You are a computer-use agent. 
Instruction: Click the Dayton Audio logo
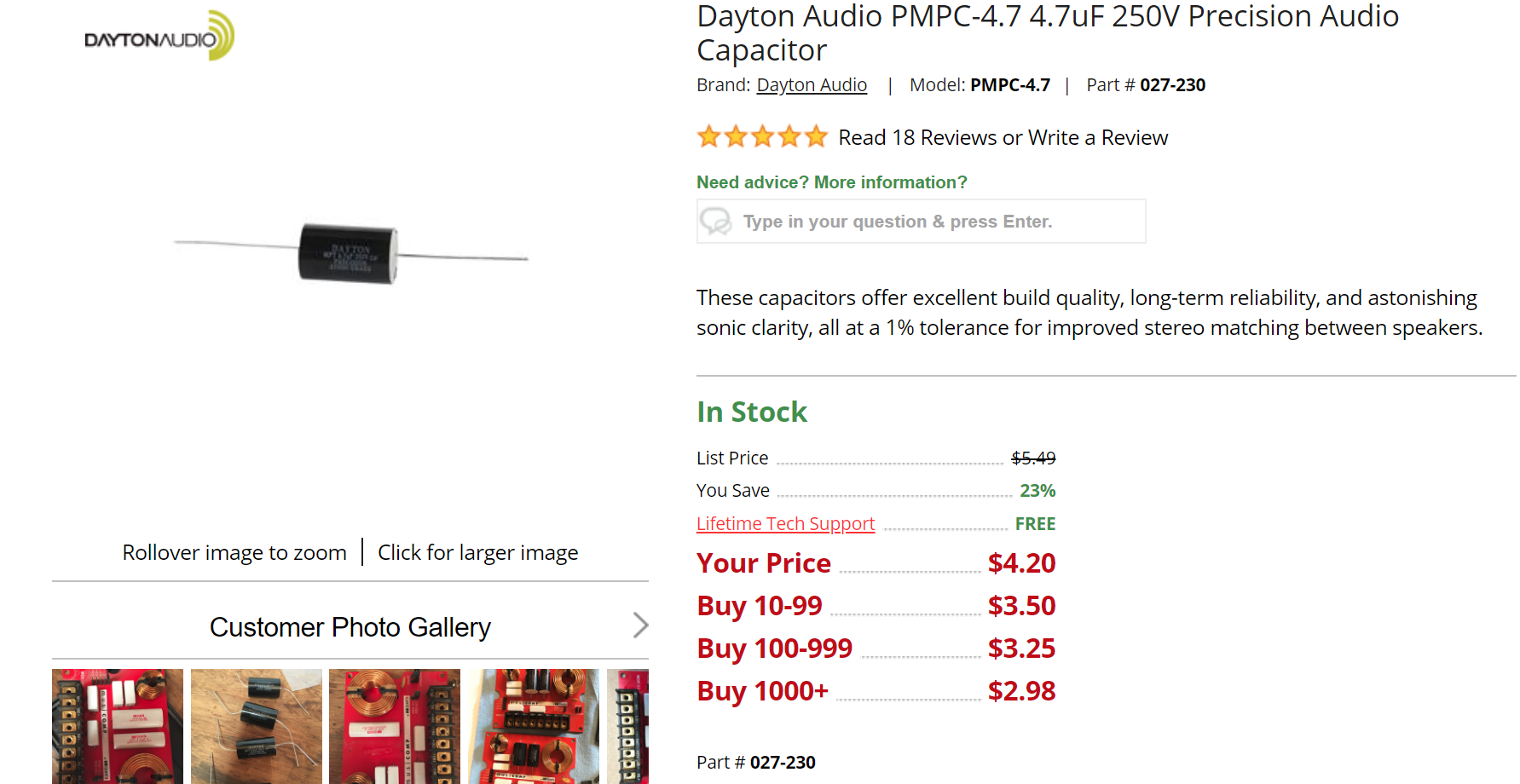click(x=159, y=36)
